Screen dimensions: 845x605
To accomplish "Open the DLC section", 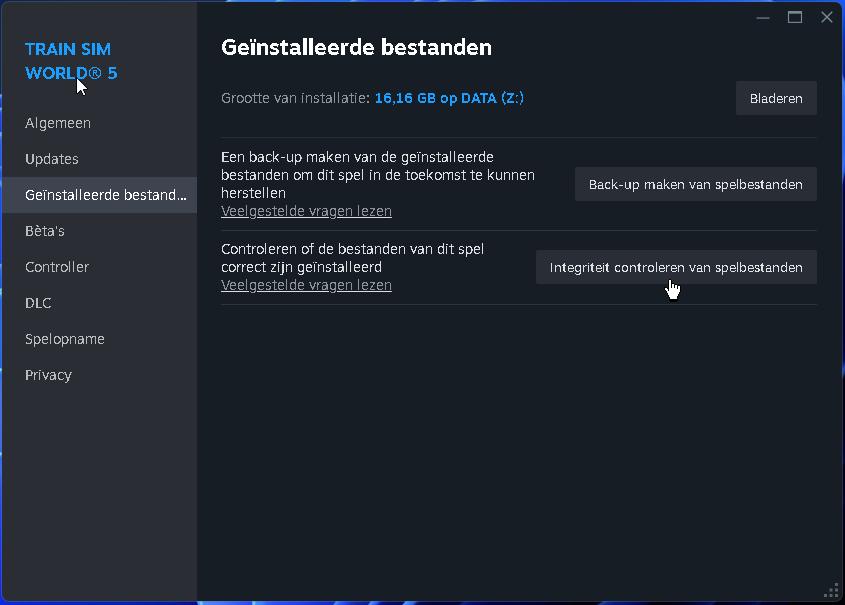I will coord(99,303).
